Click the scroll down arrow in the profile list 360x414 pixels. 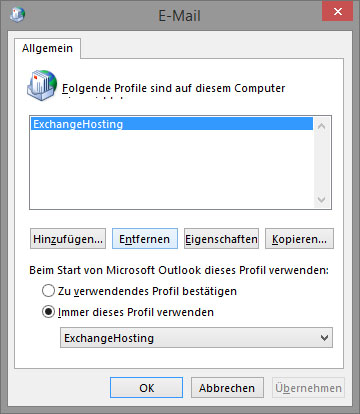point(322,199)
